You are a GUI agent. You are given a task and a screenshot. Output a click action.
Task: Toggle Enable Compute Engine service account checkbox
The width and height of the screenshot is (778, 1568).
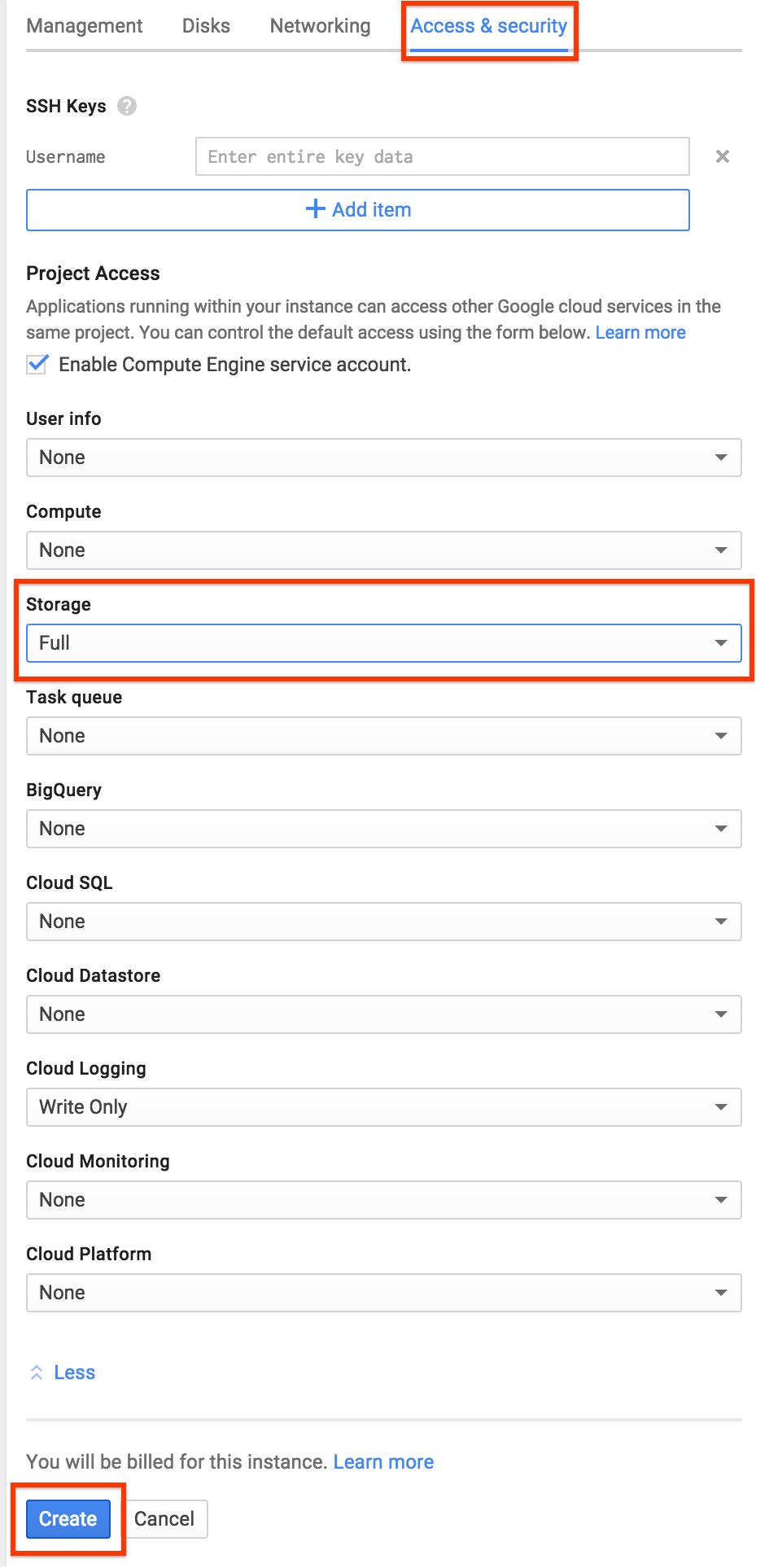(x=37, y=364)
